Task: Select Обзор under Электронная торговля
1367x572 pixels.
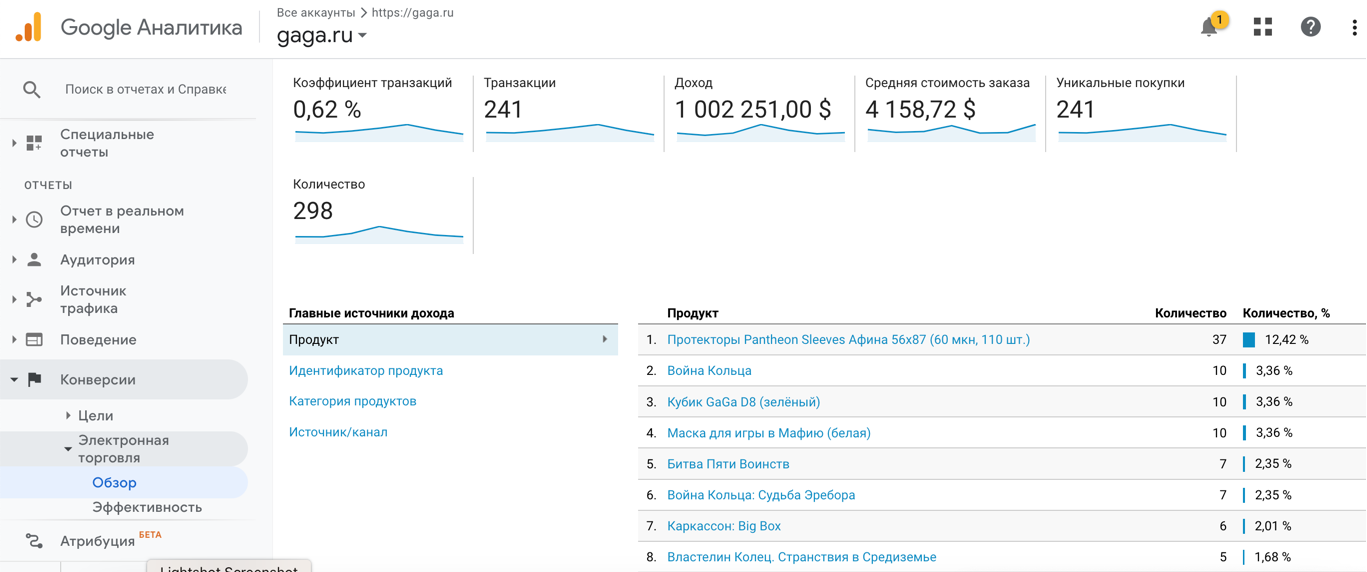Action: [114, 483]
